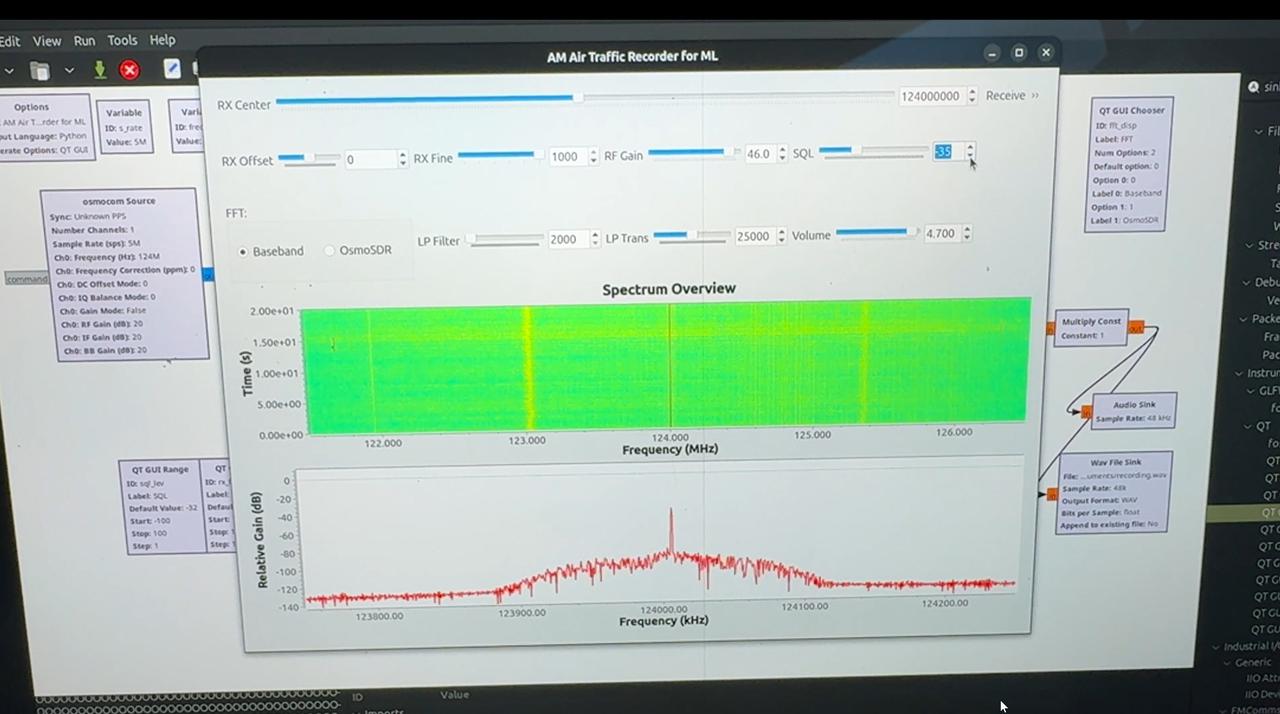The width and height of the screenshot is (1280, 714).
Task: Click the LP Trans slider
Action: pos(692,235)
